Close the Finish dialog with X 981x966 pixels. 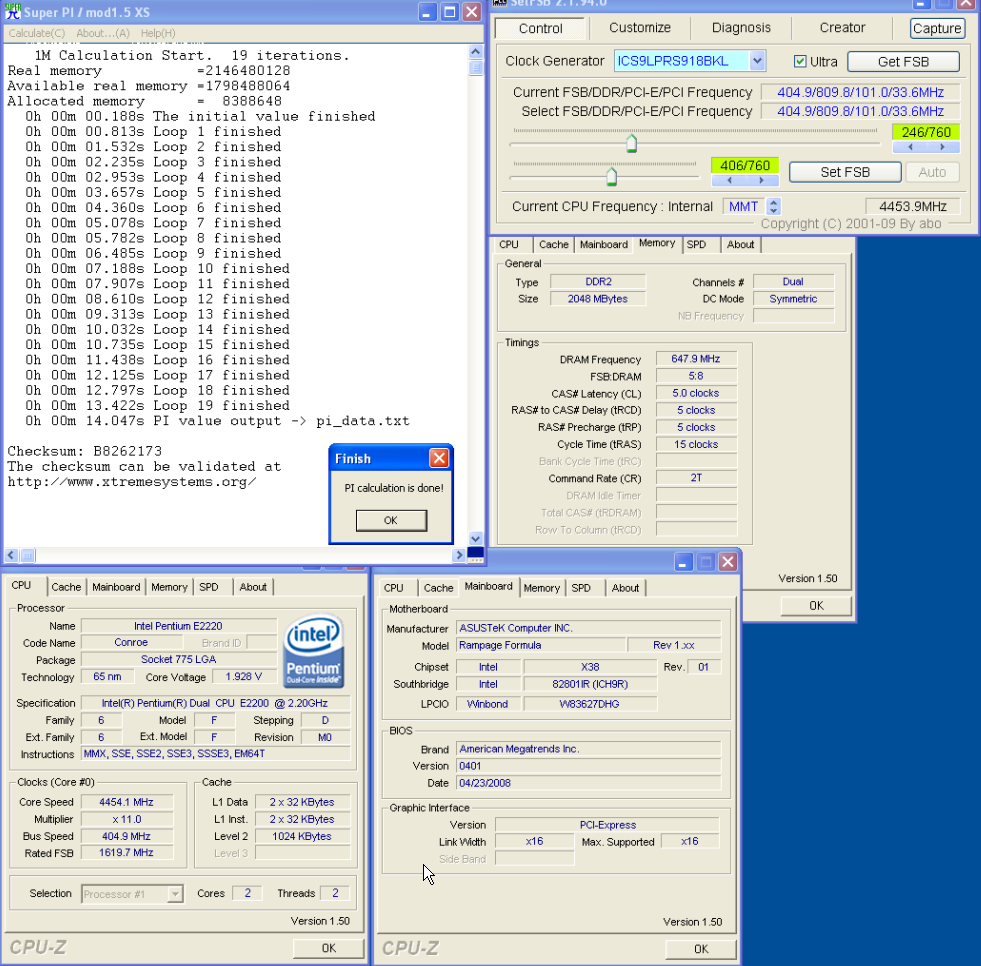439,458
